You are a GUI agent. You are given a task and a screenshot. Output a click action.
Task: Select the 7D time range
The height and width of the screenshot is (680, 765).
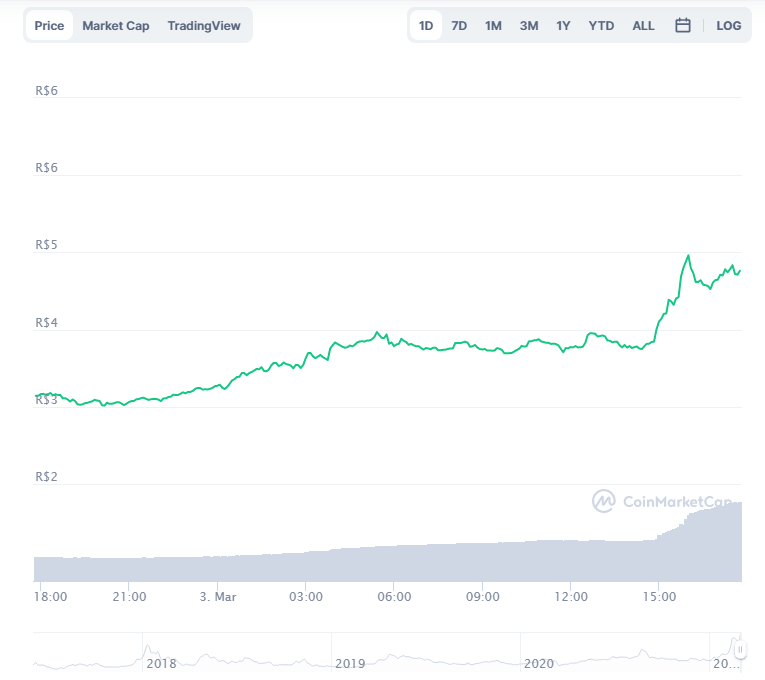coord(459,25)
